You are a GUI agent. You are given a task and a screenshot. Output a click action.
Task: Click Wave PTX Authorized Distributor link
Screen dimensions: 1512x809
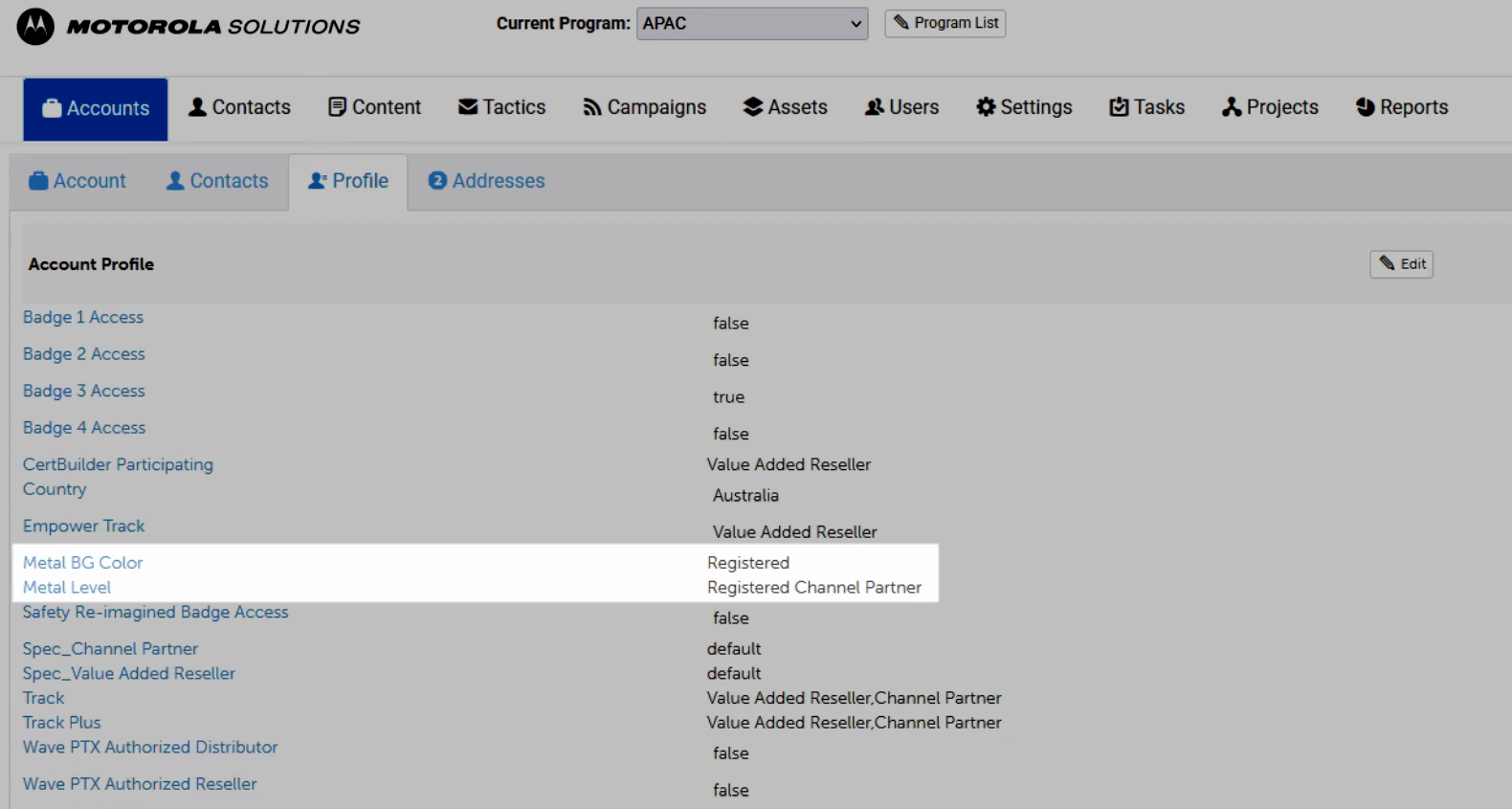point(150,747)
